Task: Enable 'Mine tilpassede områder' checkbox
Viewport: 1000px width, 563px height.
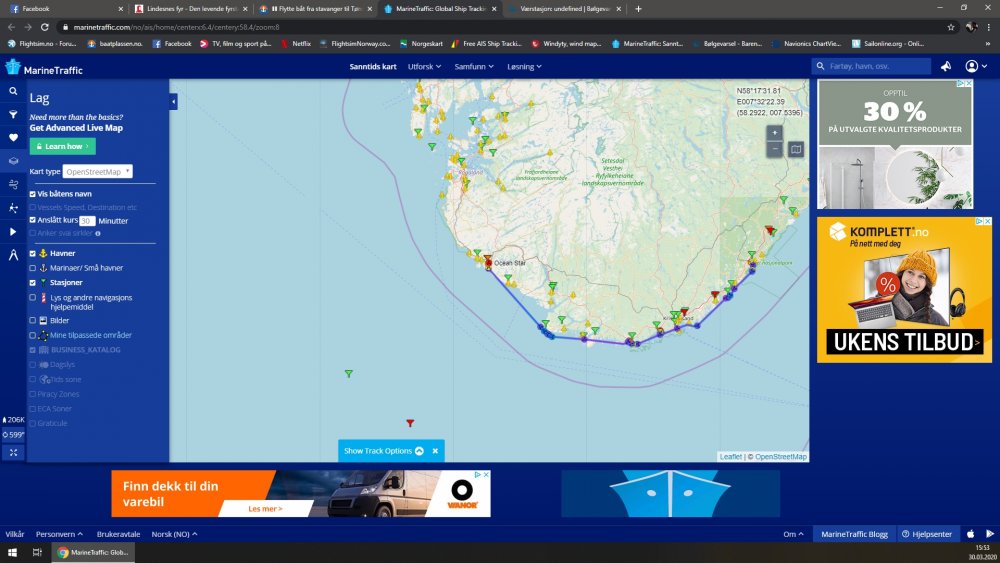Action: 33,335
